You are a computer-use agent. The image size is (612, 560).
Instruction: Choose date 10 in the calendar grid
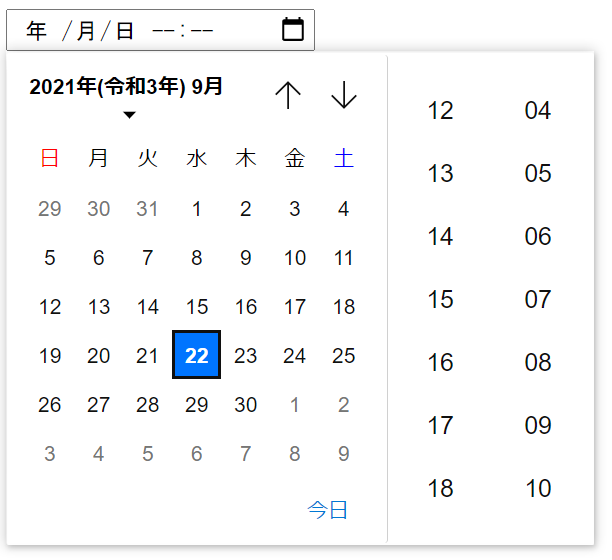[295, 258]
